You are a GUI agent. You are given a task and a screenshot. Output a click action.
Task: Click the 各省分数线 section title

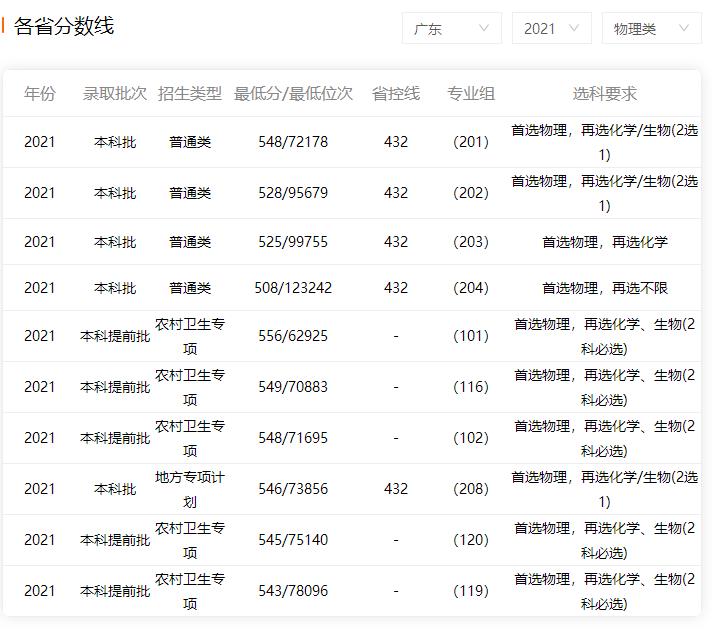click(64, 27)
